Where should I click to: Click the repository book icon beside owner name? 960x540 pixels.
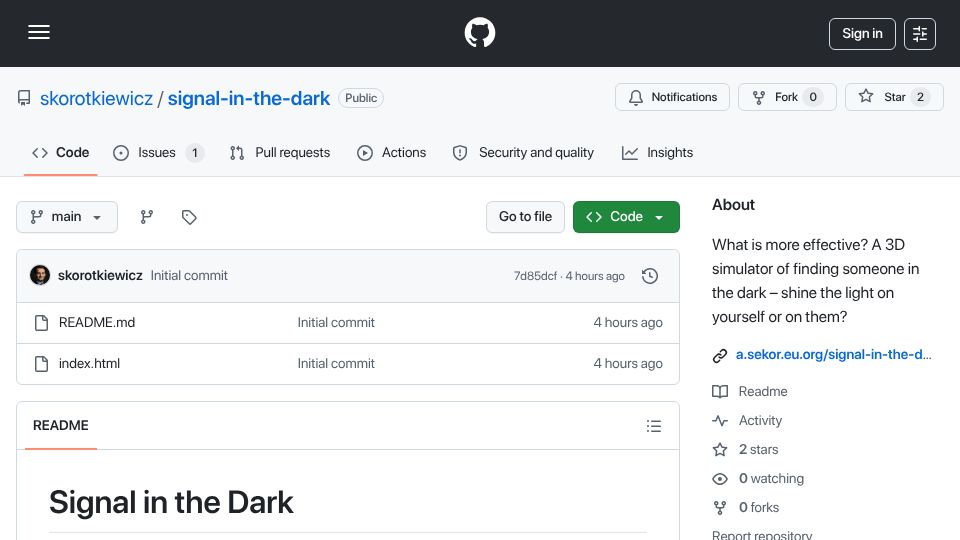pyautogui.click(x=24, y=99)
